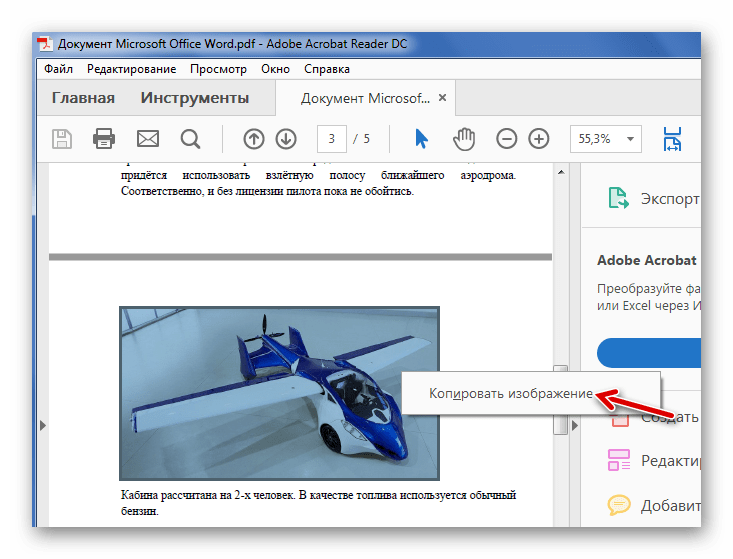This screenshot has height=559, width=733.
Task: Click the envelope icon to email the file
Action: pos(147,139)
